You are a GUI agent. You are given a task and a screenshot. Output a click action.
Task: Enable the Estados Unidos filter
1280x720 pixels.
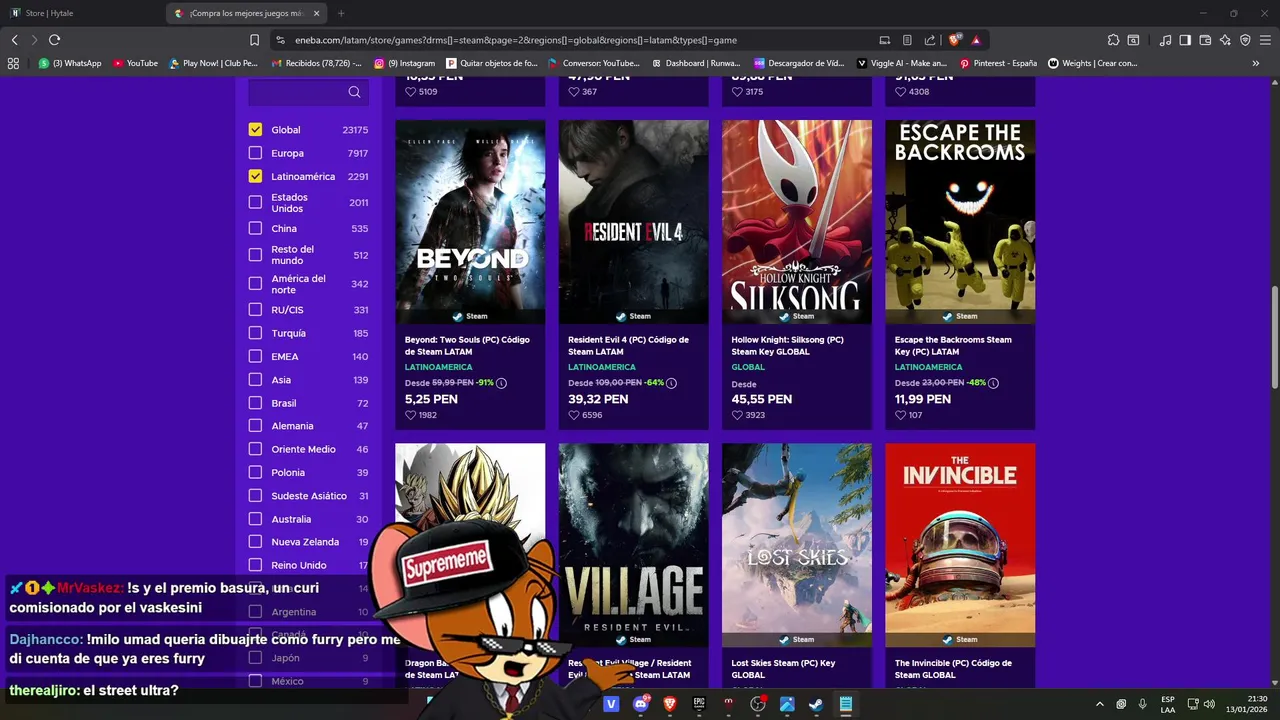[x=255, y=202]
